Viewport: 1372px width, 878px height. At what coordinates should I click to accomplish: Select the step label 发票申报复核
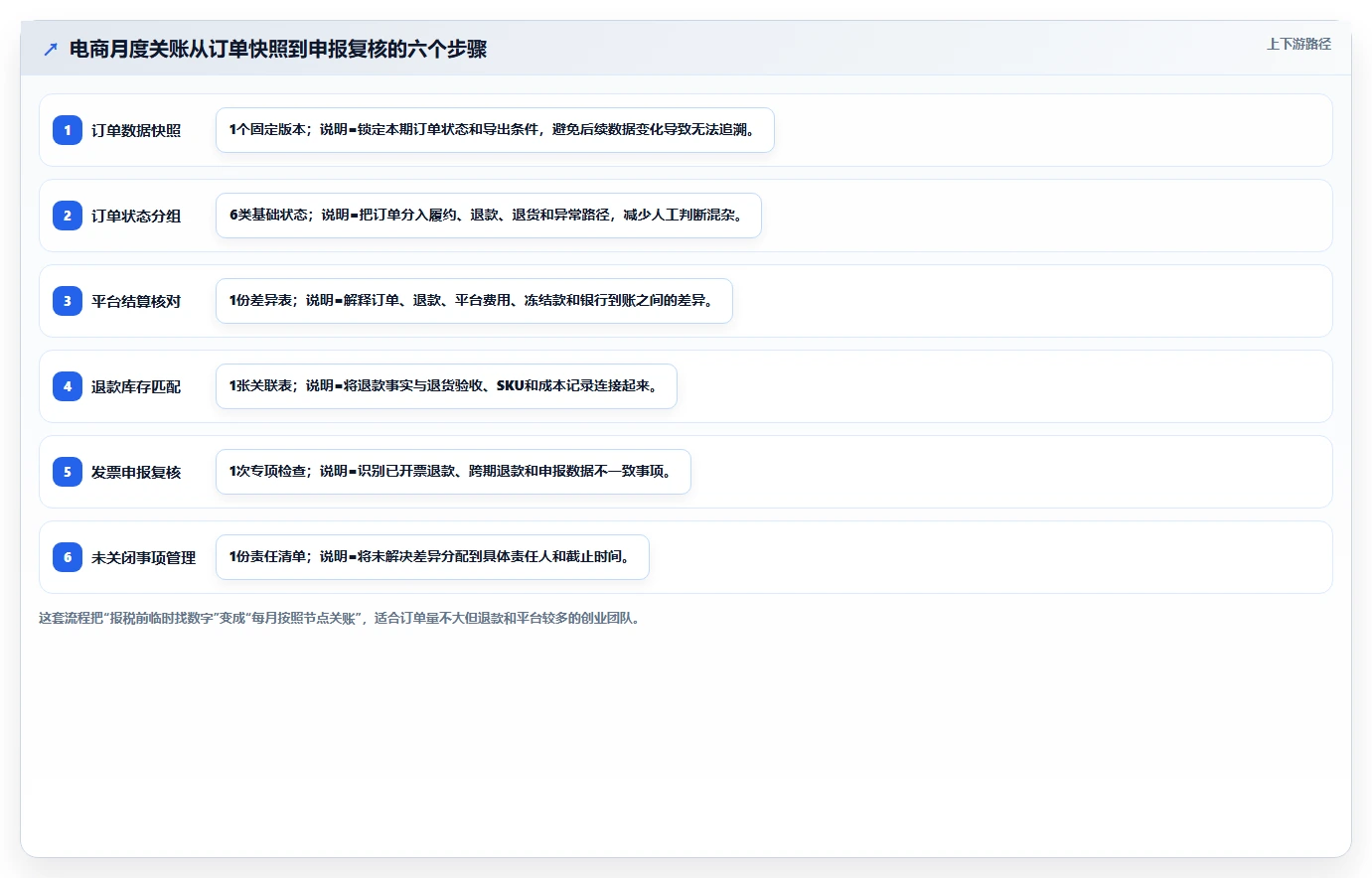(136, 472)
